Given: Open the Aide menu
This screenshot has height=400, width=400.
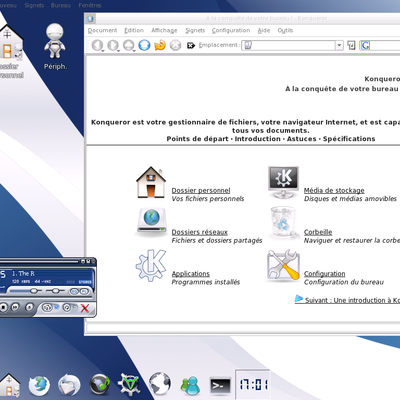Looking at the screenshot, I should click(264, 30).
